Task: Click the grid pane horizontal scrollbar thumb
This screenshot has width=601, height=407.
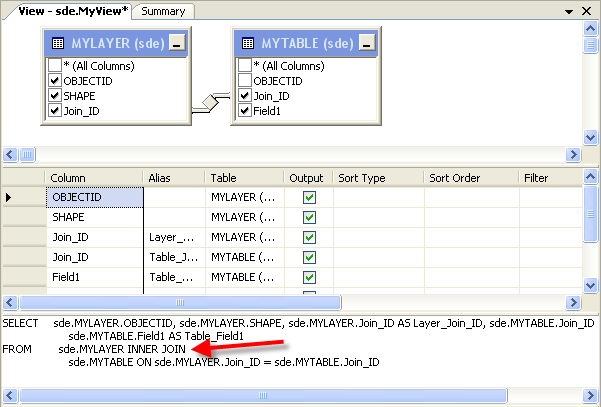Action: [x=180, y=302]
